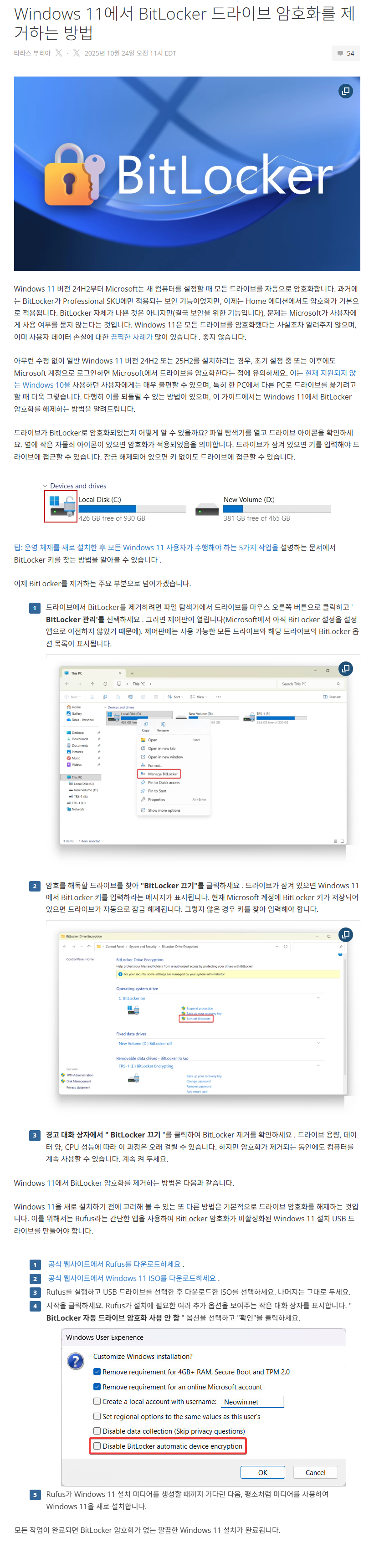
Task: Open link '공식 웹사이트에서 Rufus를 다운로드하세요'
Action: tap(114, 1264)
